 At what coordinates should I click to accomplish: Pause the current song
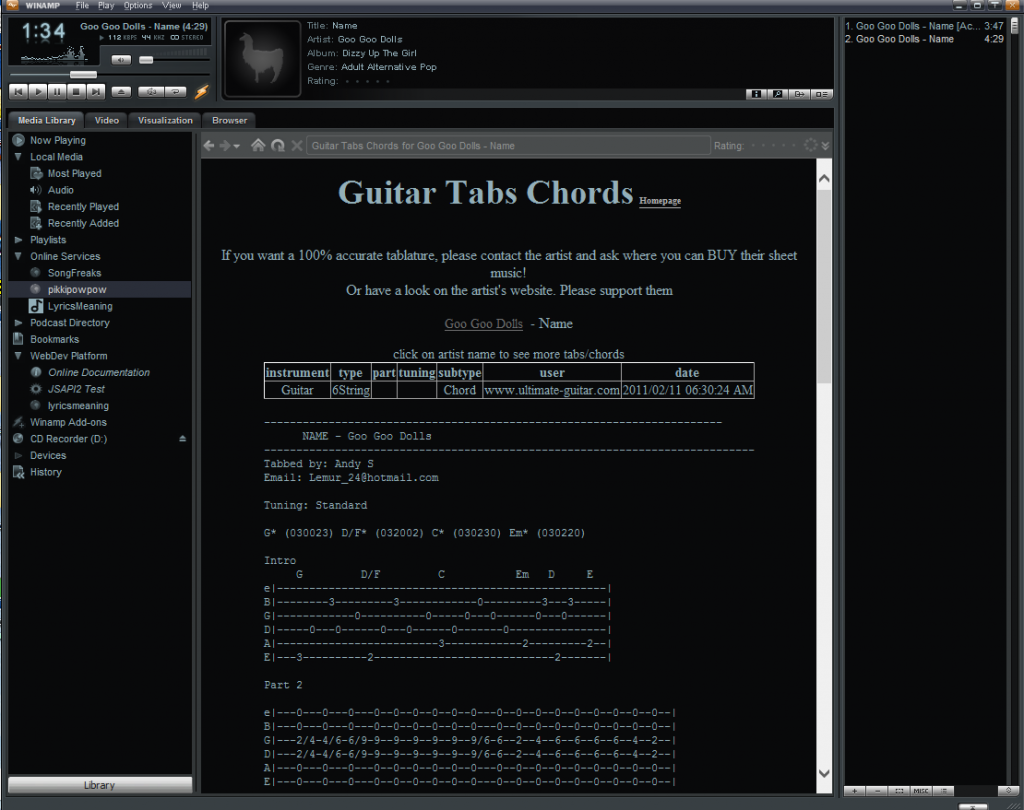[x=57, y=91]
